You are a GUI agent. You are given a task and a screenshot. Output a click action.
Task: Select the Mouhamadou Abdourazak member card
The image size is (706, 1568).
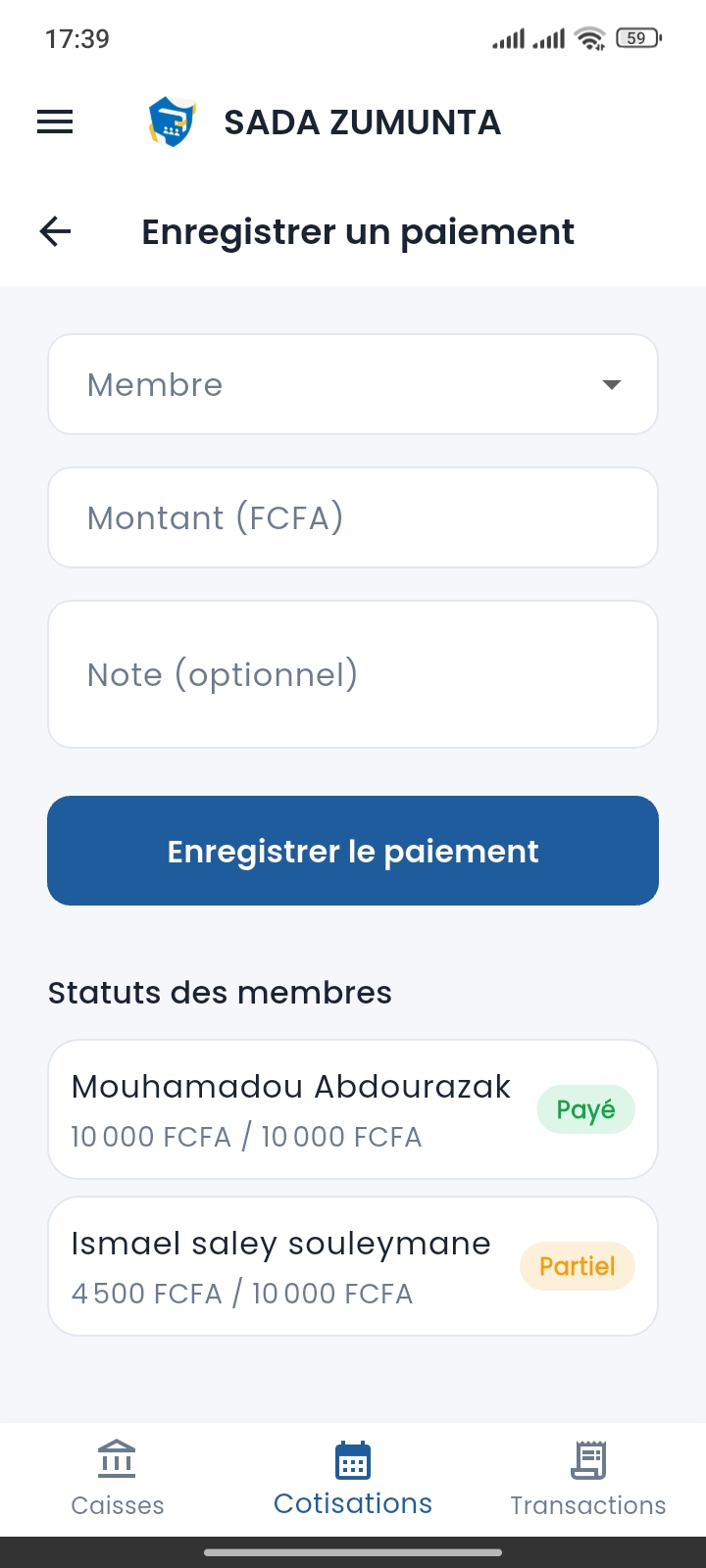294,1109
